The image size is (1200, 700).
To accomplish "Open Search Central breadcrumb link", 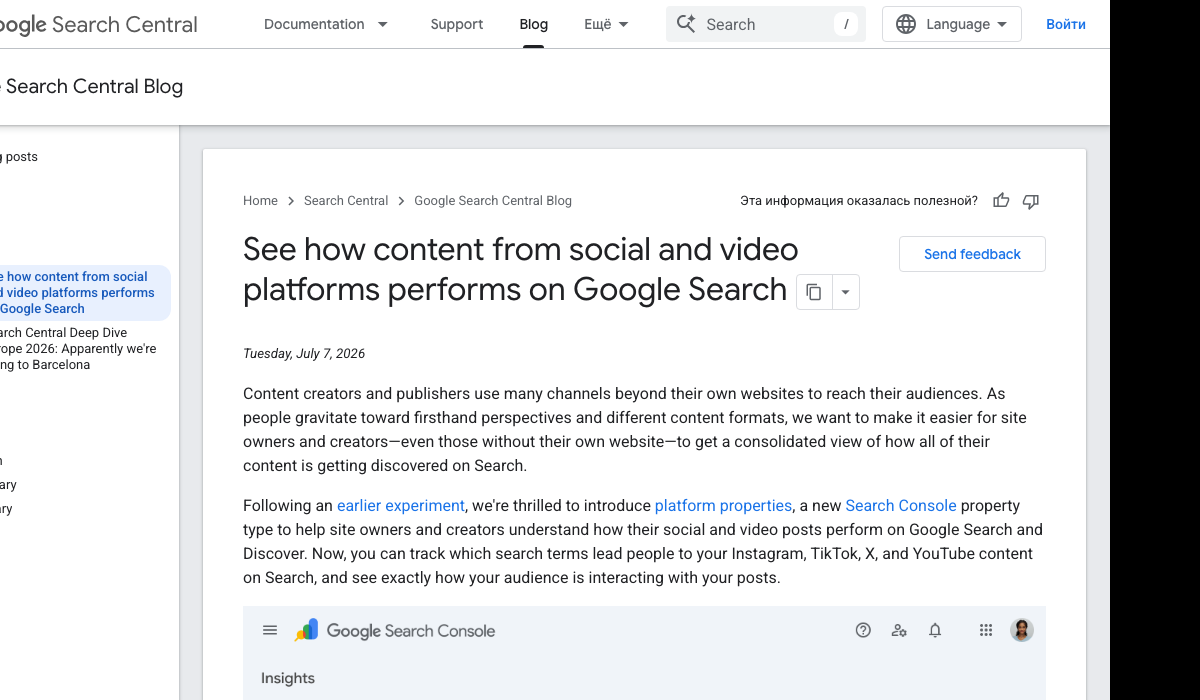I will point(346,201).
